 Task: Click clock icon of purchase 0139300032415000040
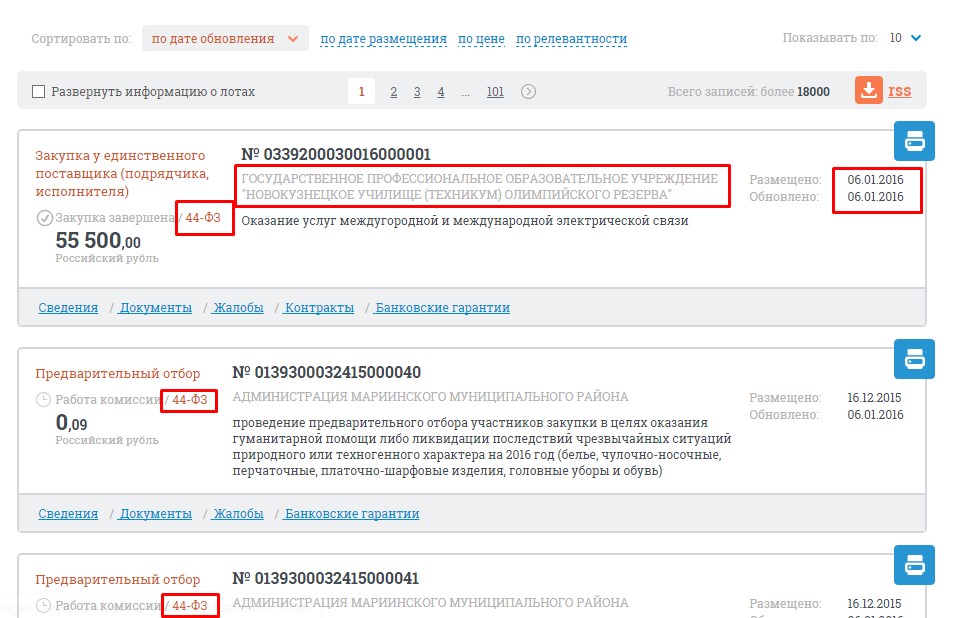[x=43, y=400]
